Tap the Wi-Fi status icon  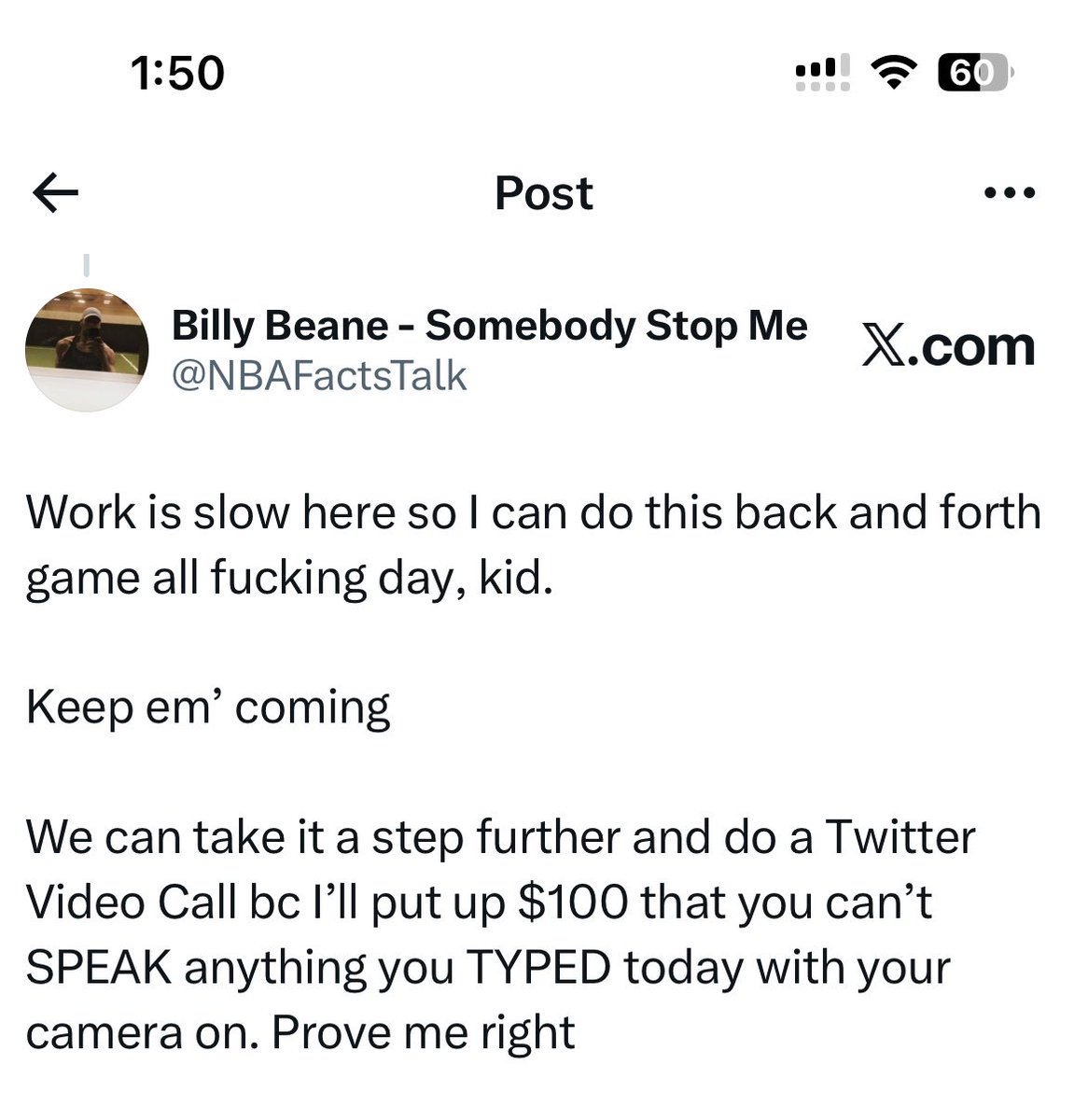pyautogui.click(x=894, y=73)
